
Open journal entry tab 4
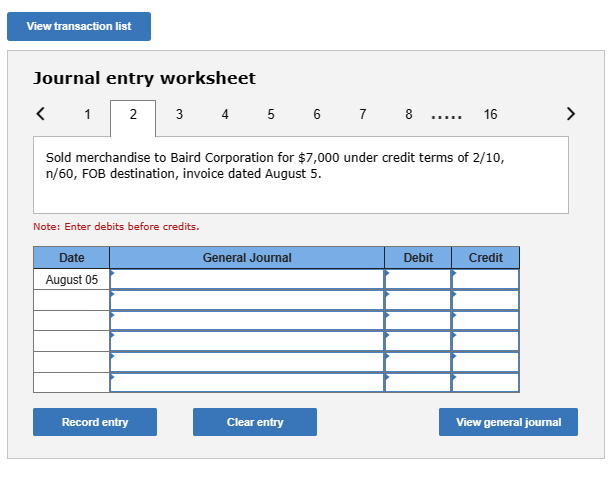point(225,114)
